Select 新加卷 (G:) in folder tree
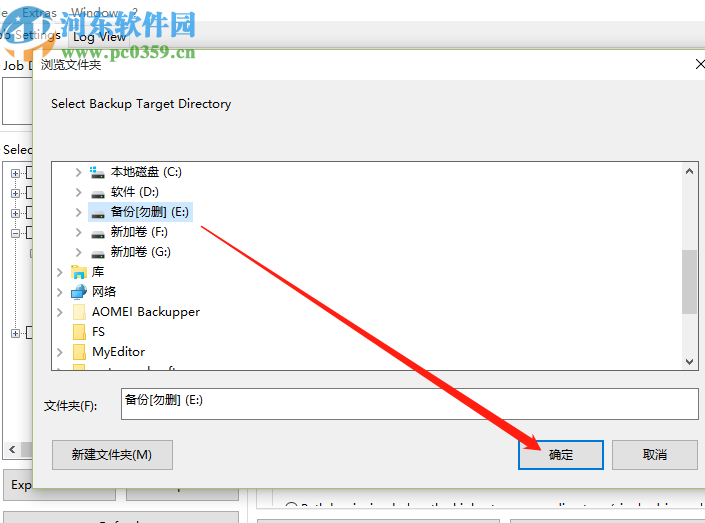Image resolution: width=705 pixels, height=523 pixels. [x=141, y=252]
